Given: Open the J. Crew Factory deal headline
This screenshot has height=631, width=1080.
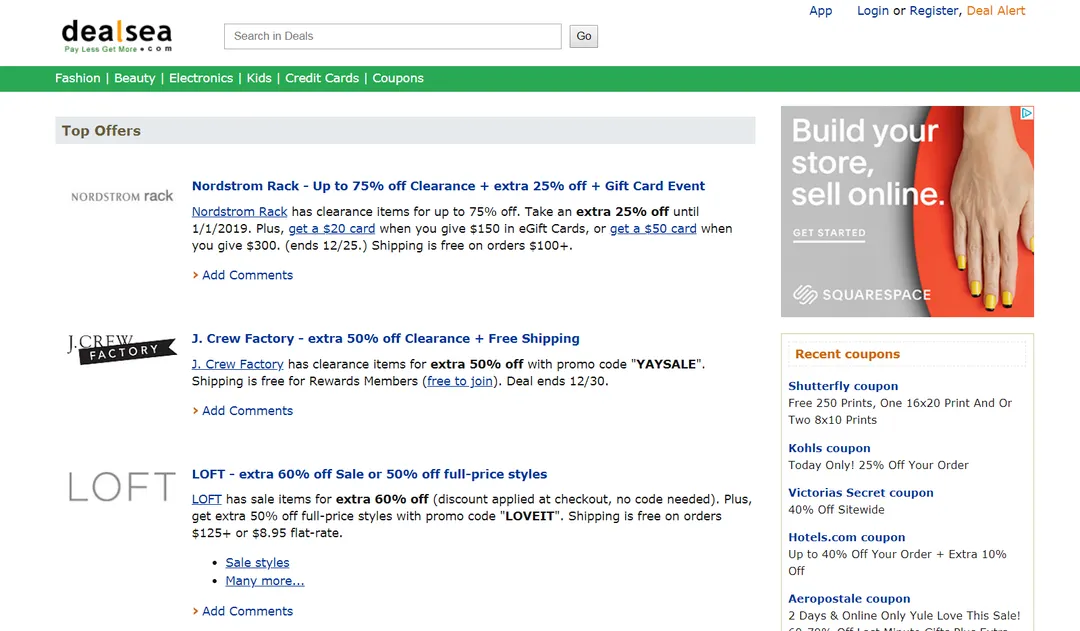Looking at the screenshot, I should [386, 339].
